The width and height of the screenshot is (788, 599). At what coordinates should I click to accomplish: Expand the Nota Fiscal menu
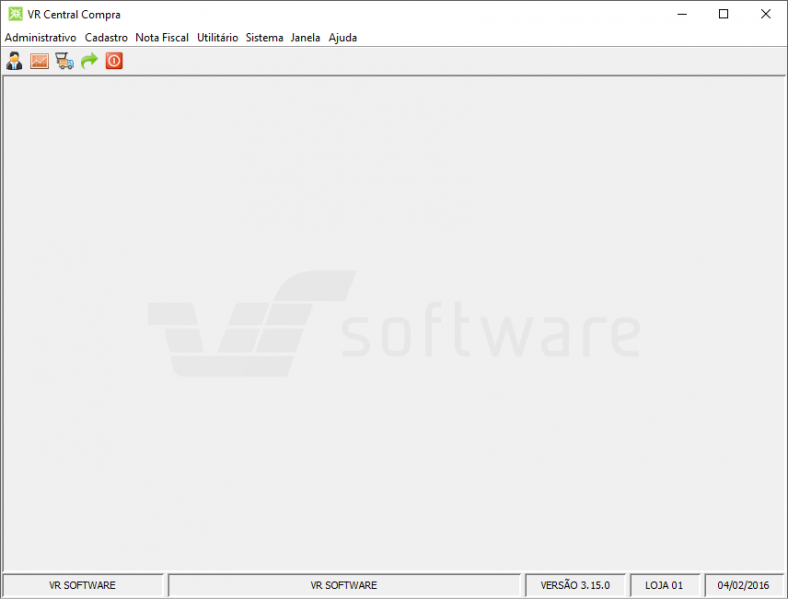pos(162,37)
